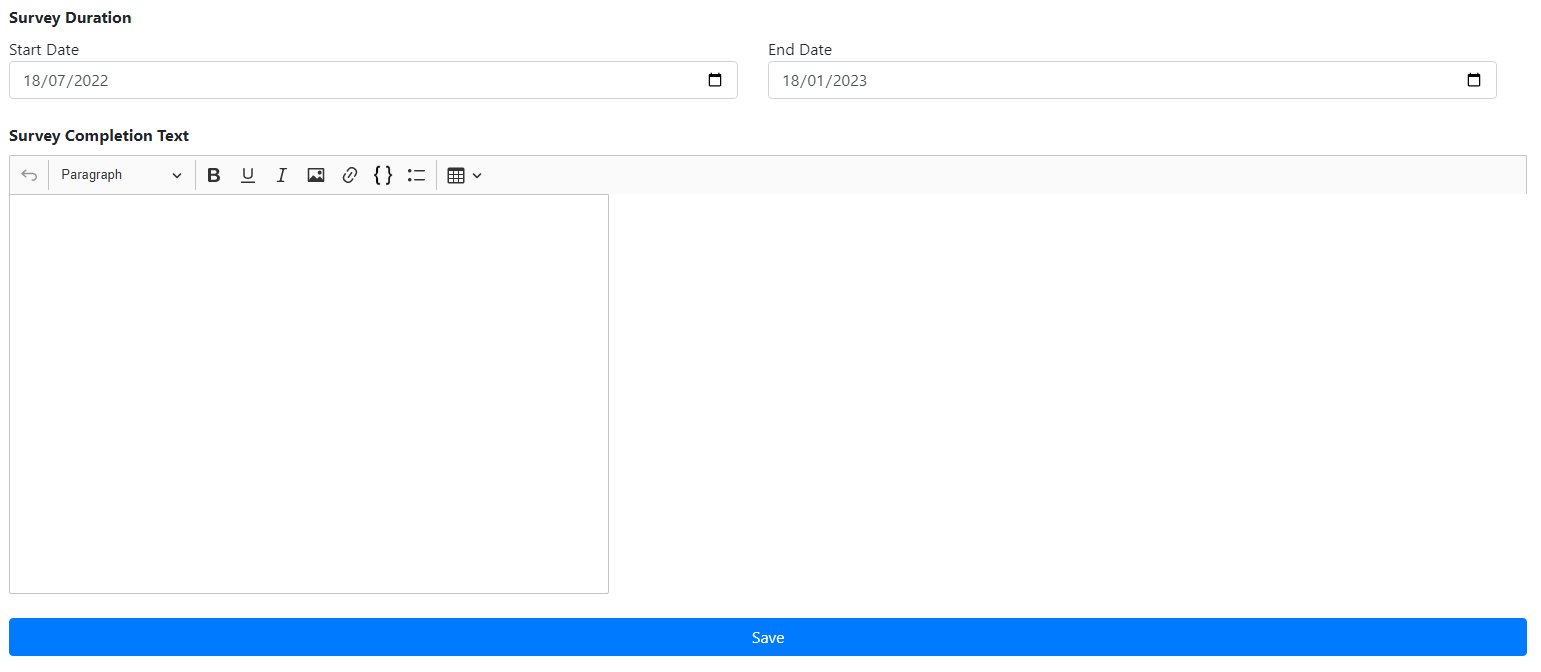Toggle the bulleted list icon
Viewport: 1541px width, 672px height.
pyautogui.click(x=417, y=175)
